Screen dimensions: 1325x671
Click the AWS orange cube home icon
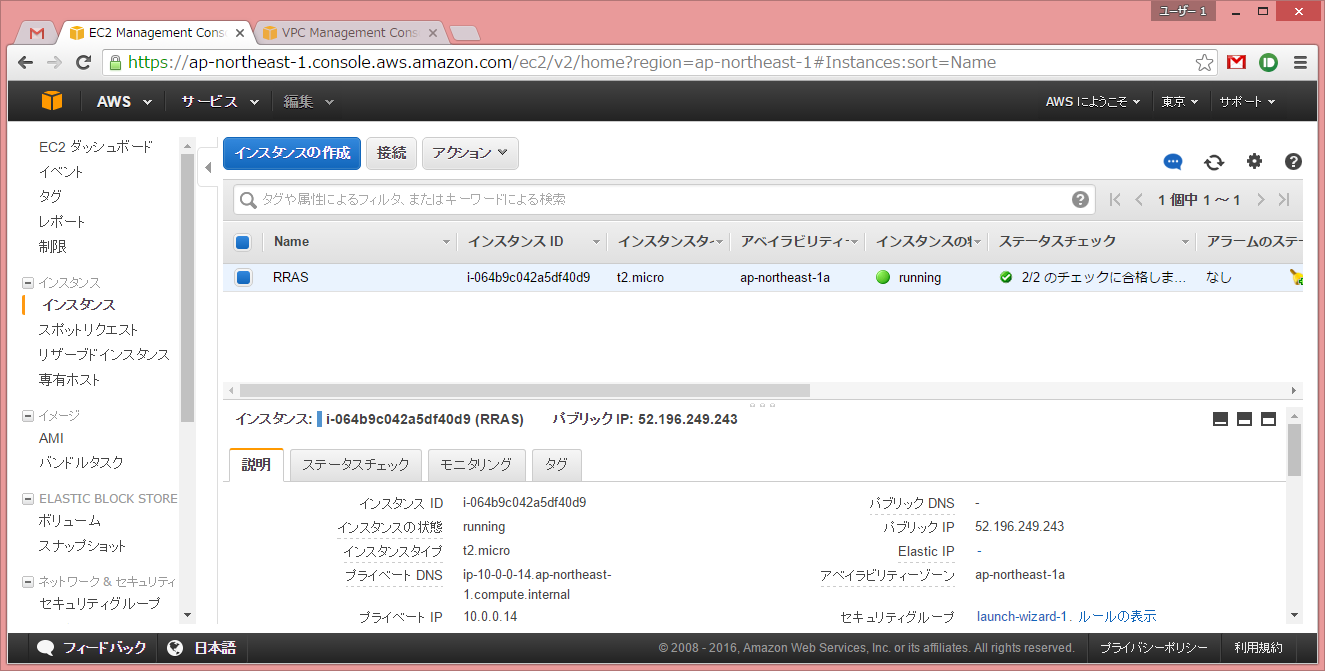click(52, 101)
